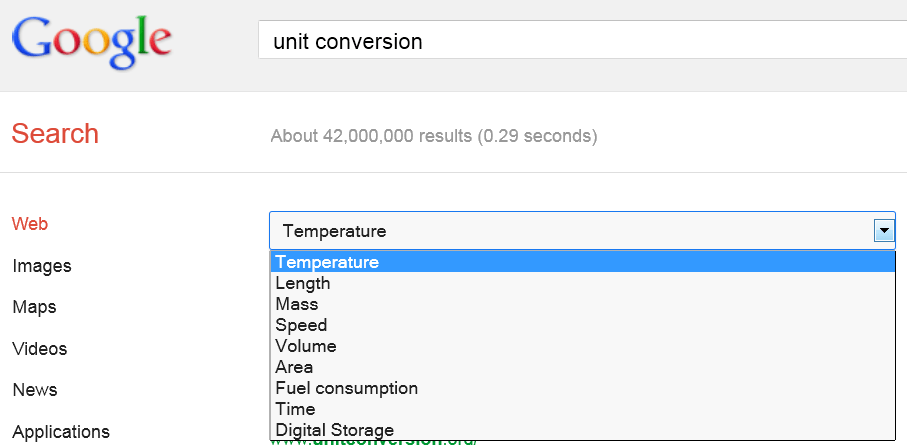Choose the Volume option
The width and height of the screenshot is (907, 445).
pos(306,346)
